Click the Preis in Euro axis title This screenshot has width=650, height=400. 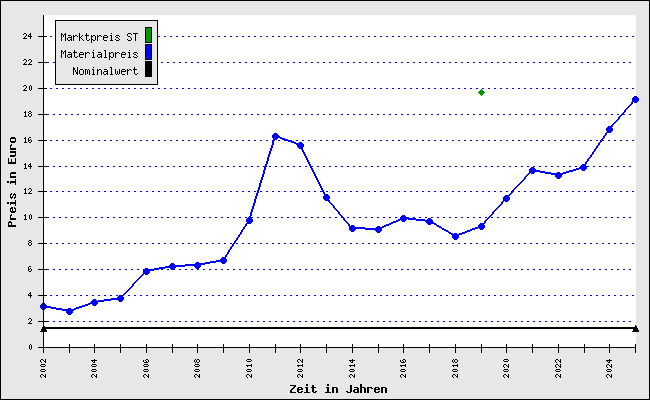tap(12, 182)
